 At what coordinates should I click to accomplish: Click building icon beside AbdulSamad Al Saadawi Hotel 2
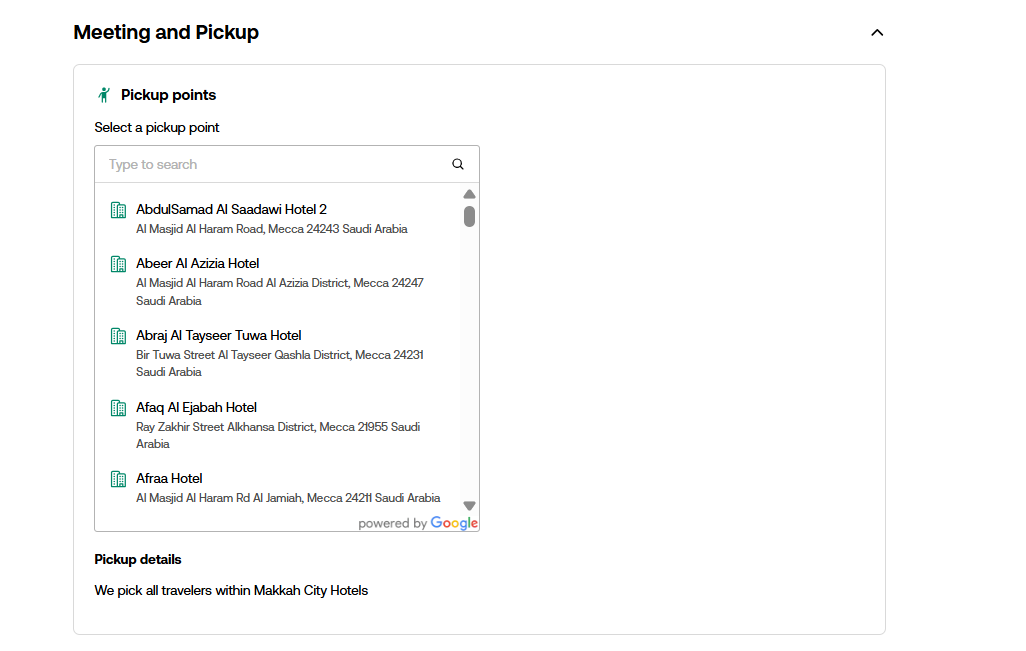pyautogui.click(x=118, y=210)
